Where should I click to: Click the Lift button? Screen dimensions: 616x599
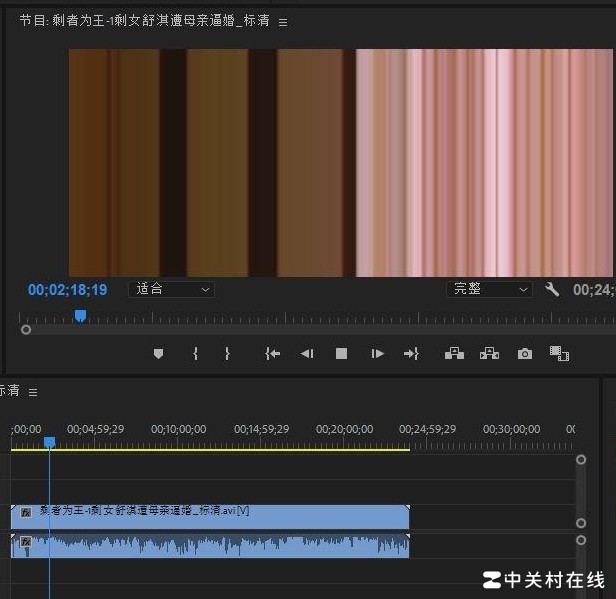(454, 354)
